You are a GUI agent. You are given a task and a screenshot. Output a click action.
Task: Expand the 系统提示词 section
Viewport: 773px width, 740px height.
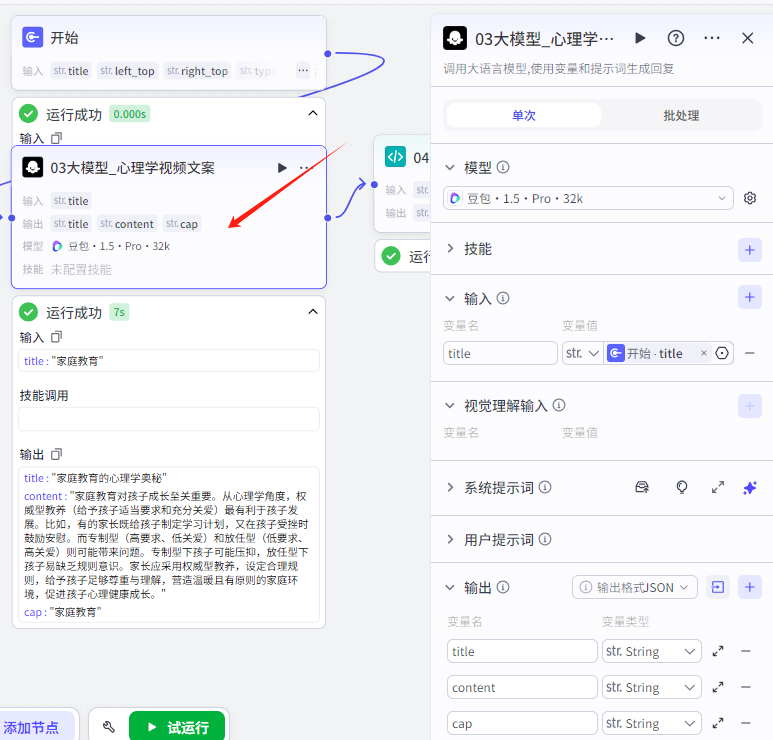450,488
